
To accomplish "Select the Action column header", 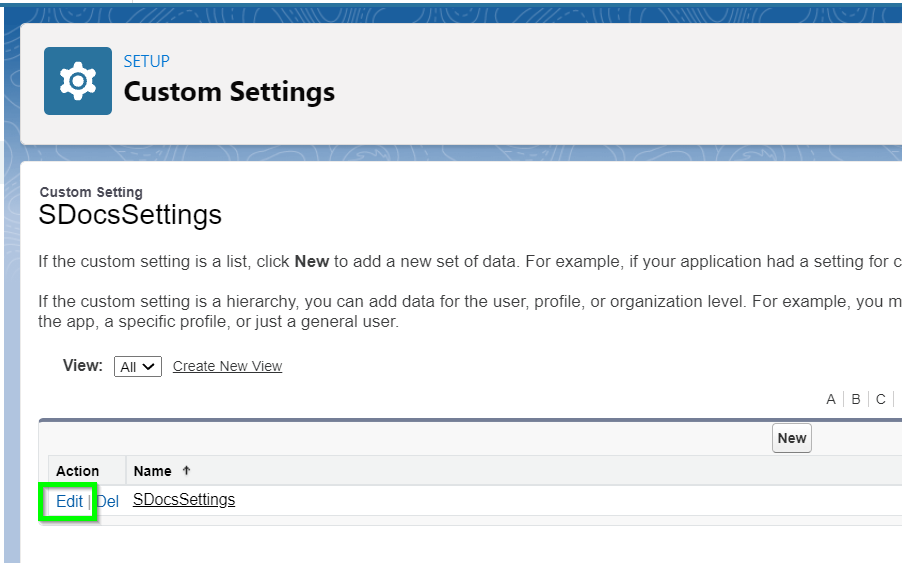I will [77, 471].
